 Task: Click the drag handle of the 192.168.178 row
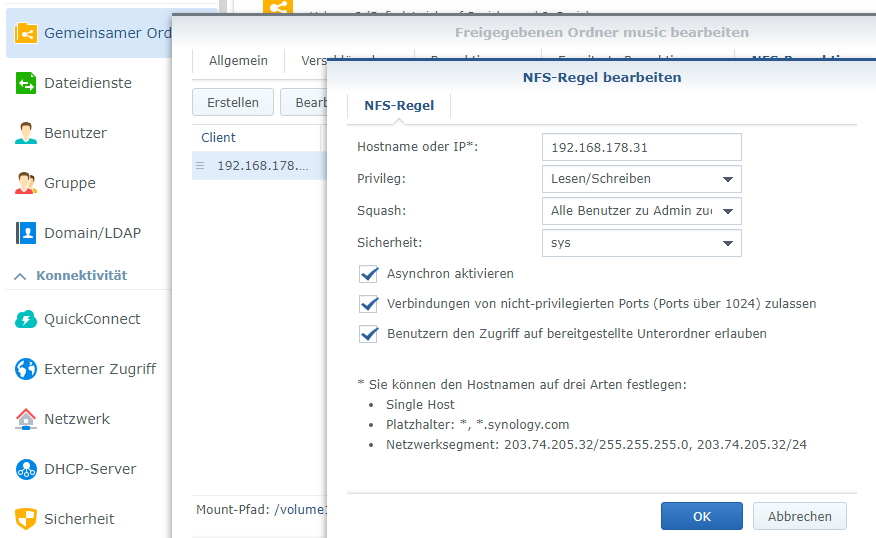point(200,166)
